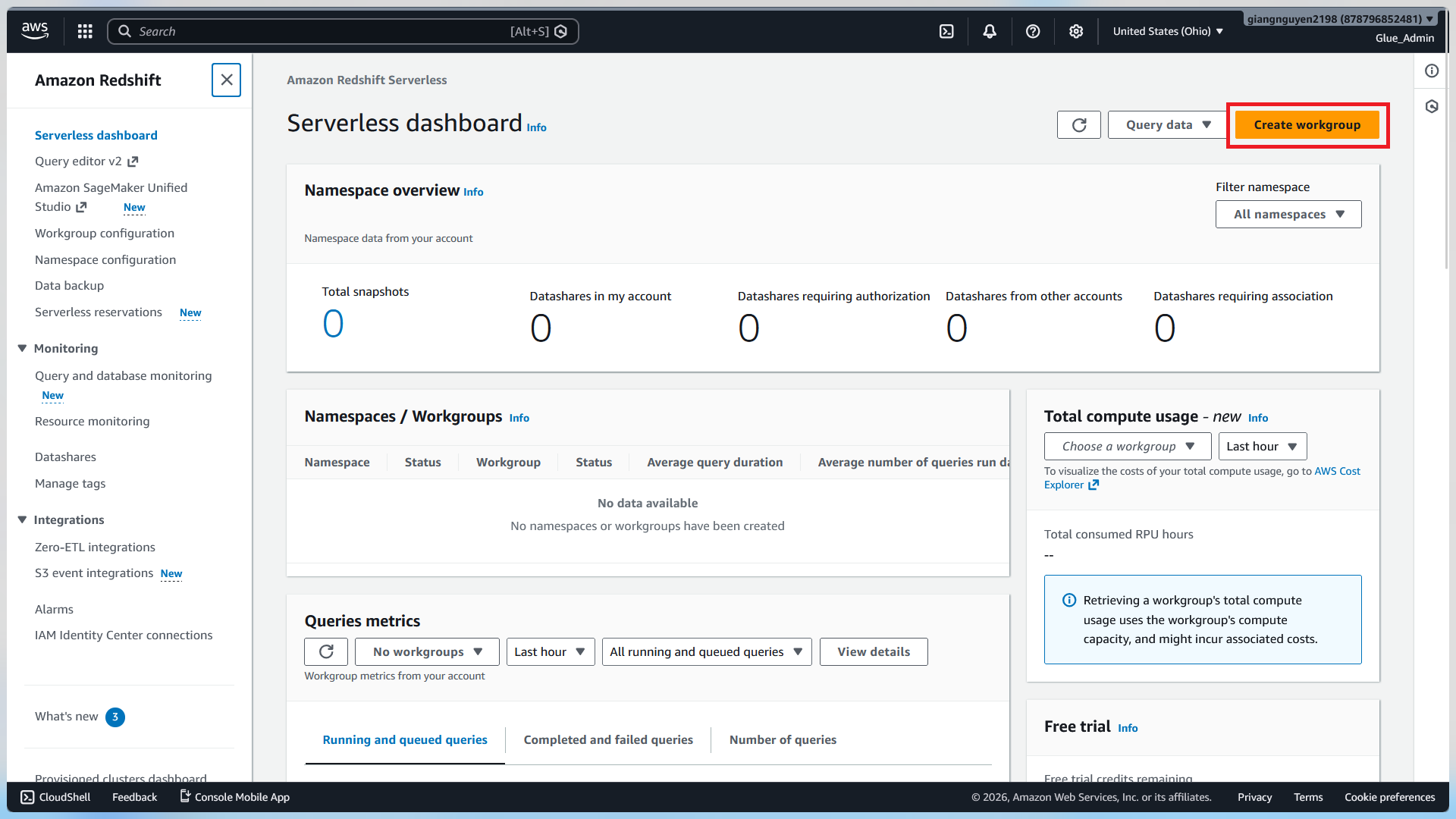Viewport: 1456px width, 819px height.
Task: Open Info link next to Free trial
Action: point(1128,728)
